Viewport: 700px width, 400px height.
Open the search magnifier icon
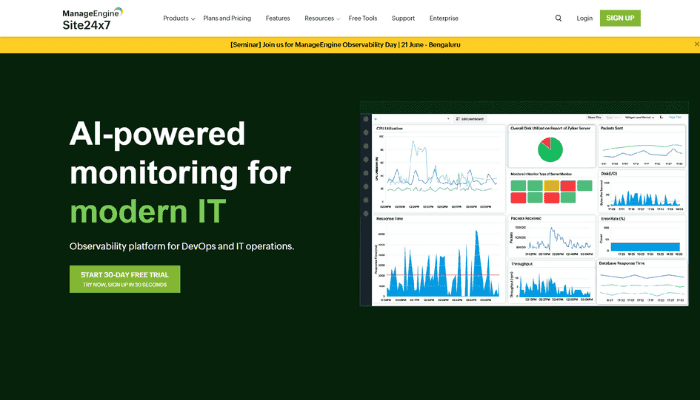558,18
